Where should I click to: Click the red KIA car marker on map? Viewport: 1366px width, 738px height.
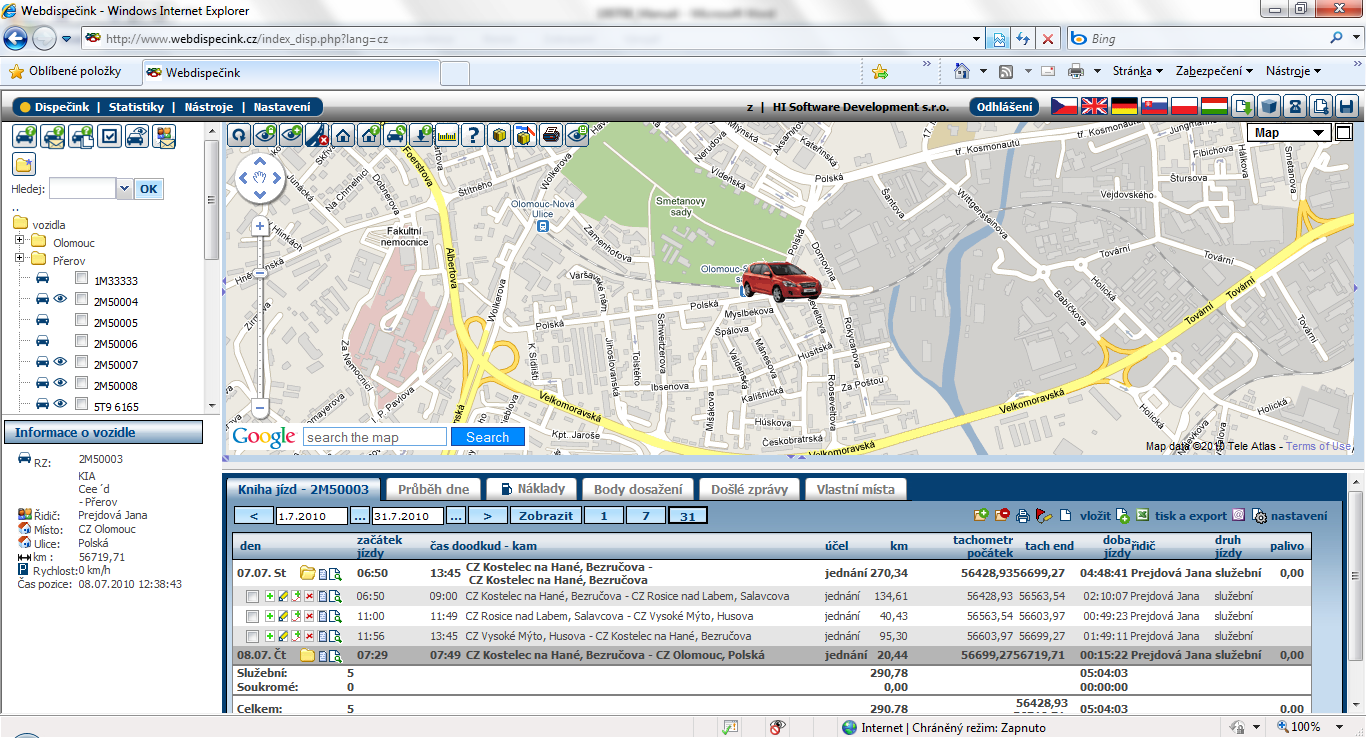[781, 280]
